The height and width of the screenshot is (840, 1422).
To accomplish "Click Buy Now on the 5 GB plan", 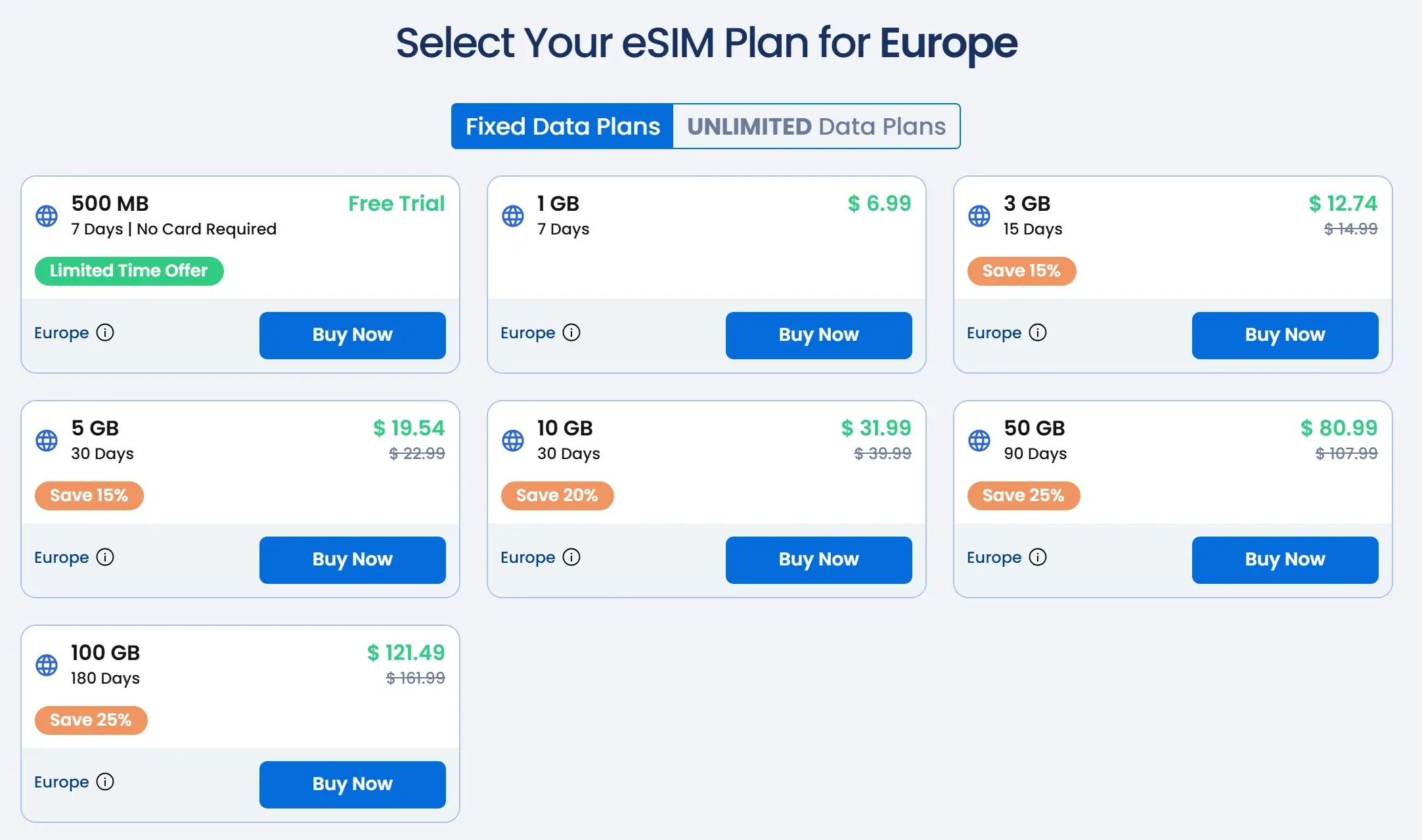I will (x=352, y=560).
